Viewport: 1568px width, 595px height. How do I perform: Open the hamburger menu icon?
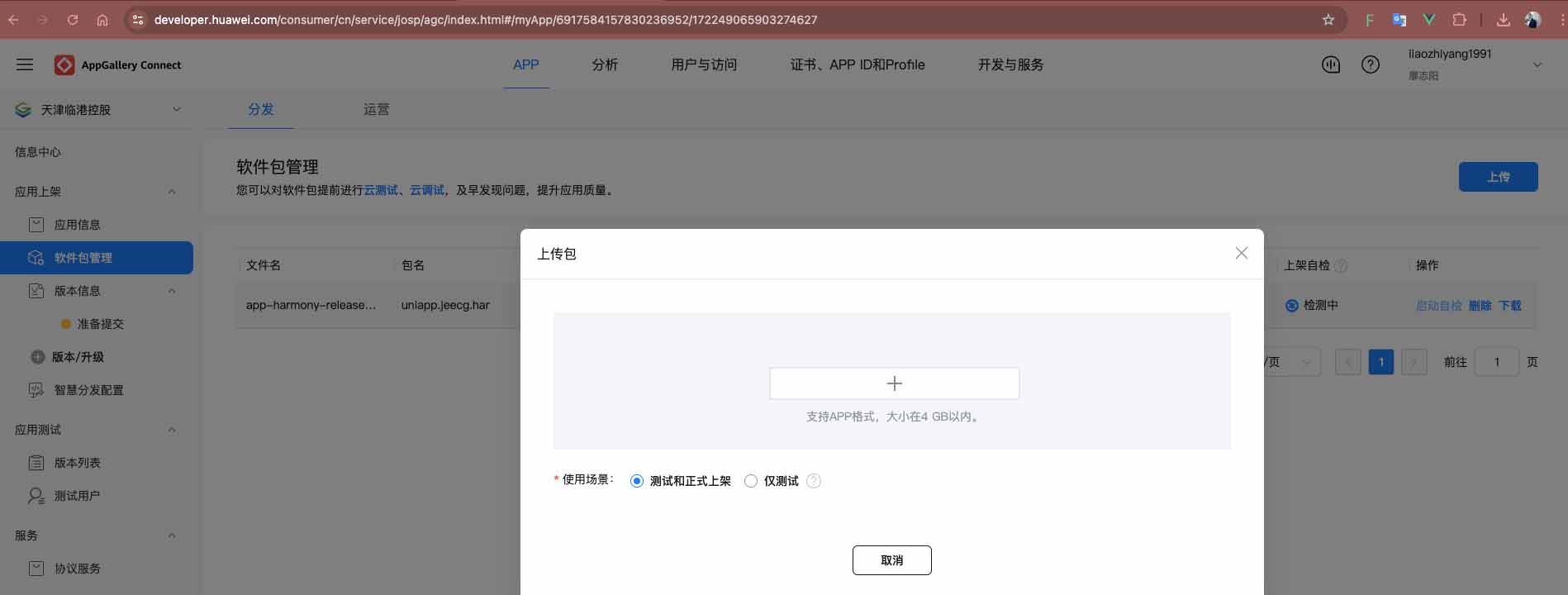pyautogui.click(x=25, y=64)
